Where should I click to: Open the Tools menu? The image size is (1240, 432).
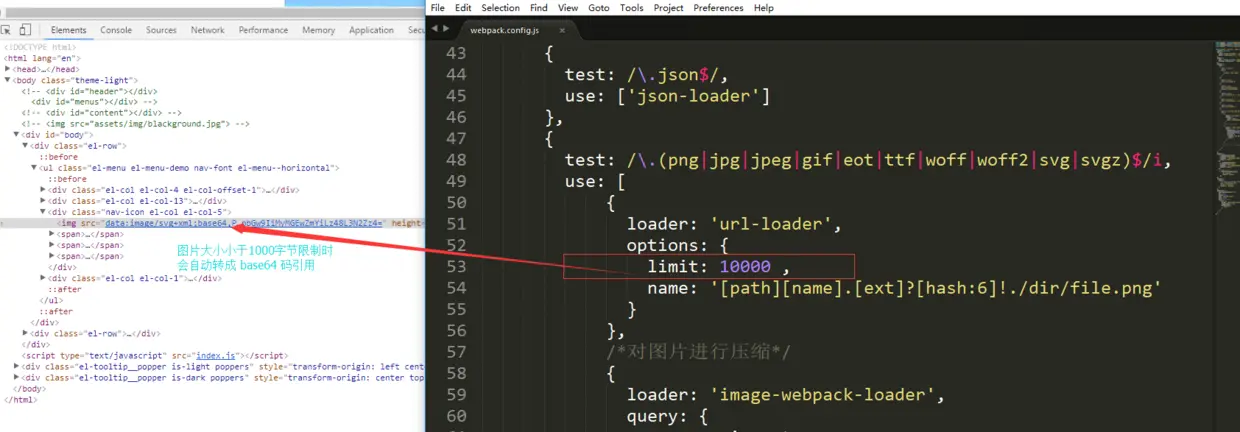coord(632,8)
